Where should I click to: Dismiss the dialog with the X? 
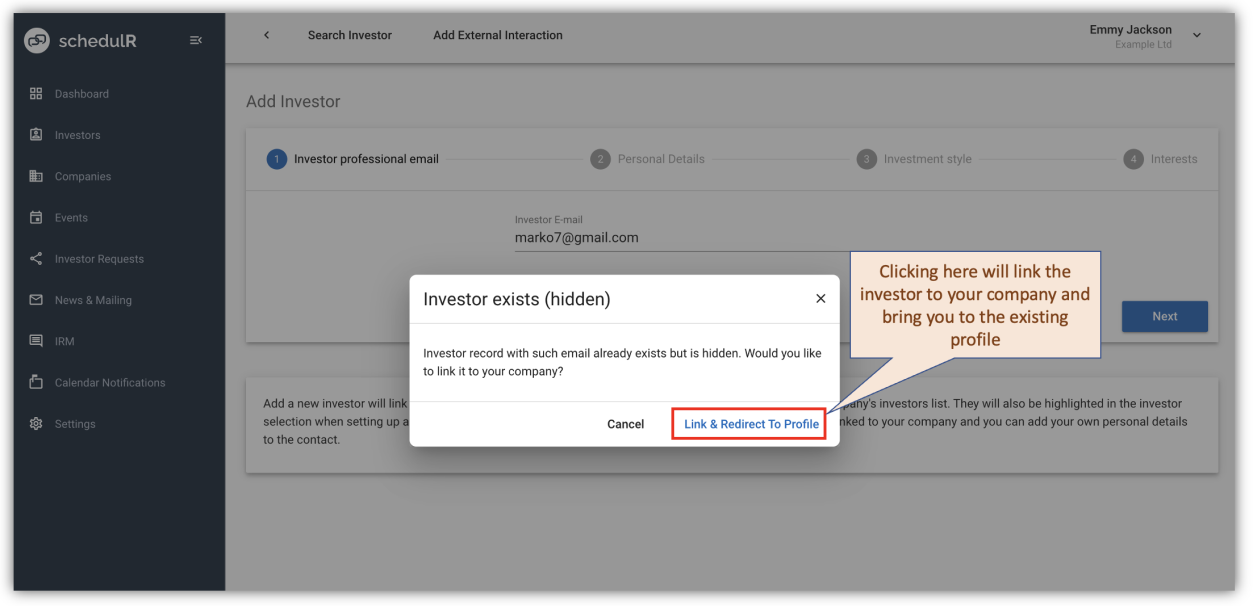(820, 298)
